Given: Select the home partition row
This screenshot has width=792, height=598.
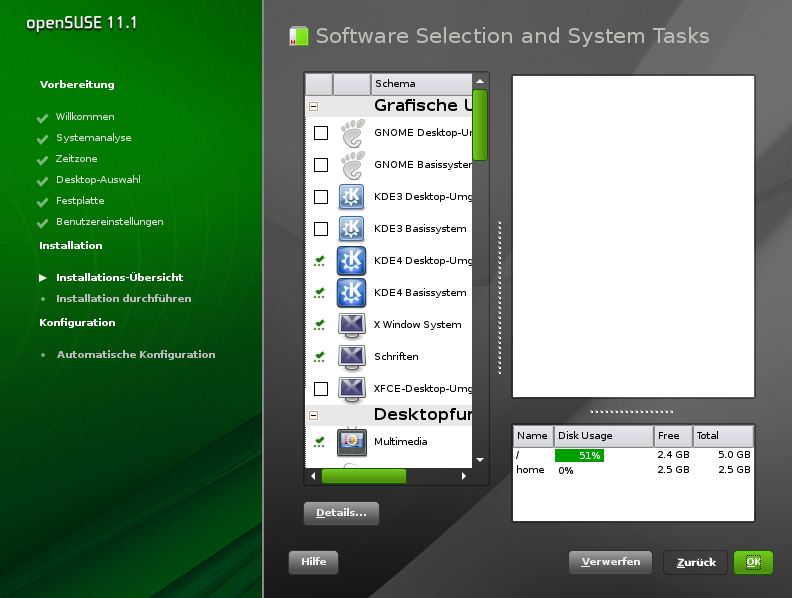Looking at the screenshot, I should point(633,470).
